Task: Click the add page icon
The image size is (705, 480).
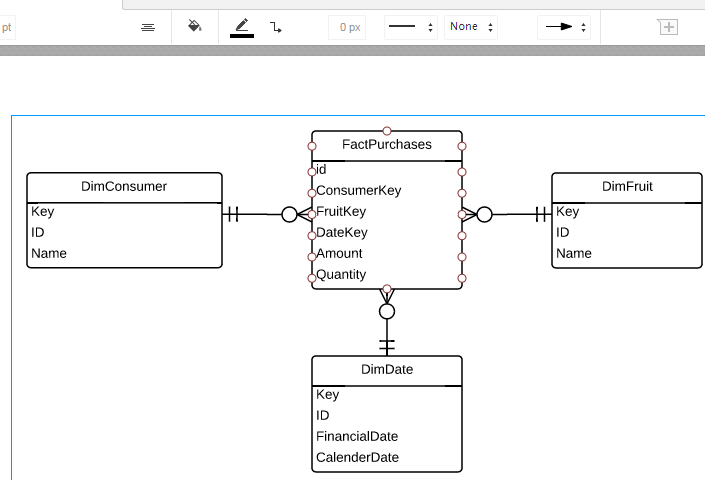Action: click(668, 27)
